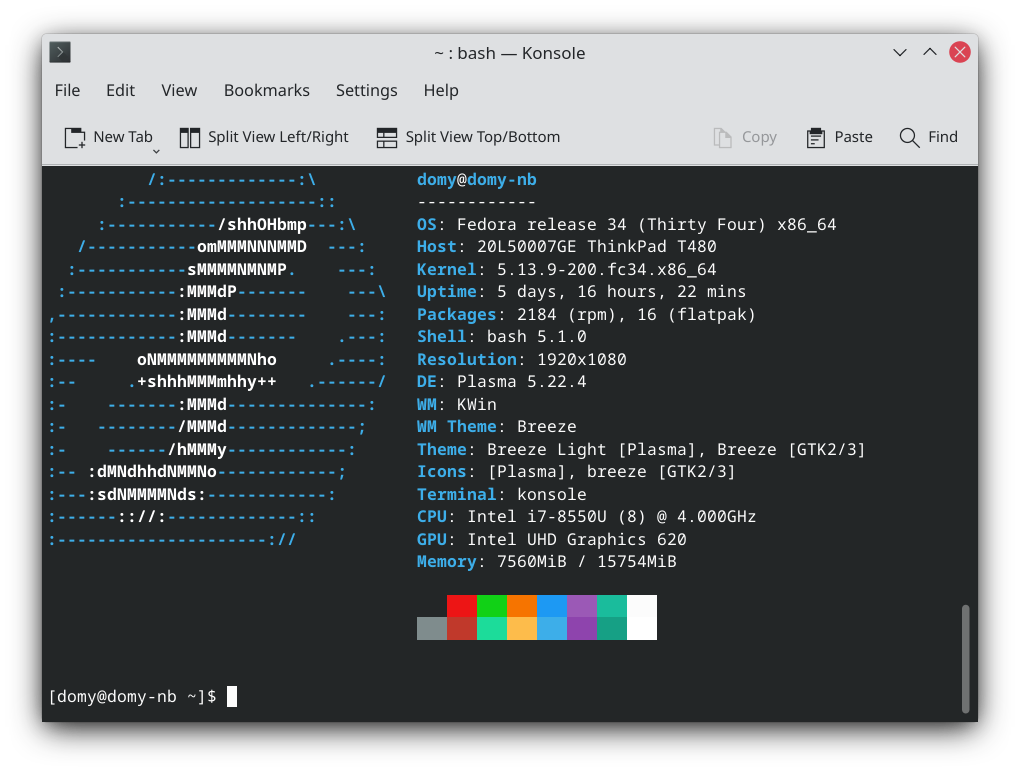Viewport: 1020px width, 772px height.
Task: Click the Copy button label
Action: tap(759, 137)
